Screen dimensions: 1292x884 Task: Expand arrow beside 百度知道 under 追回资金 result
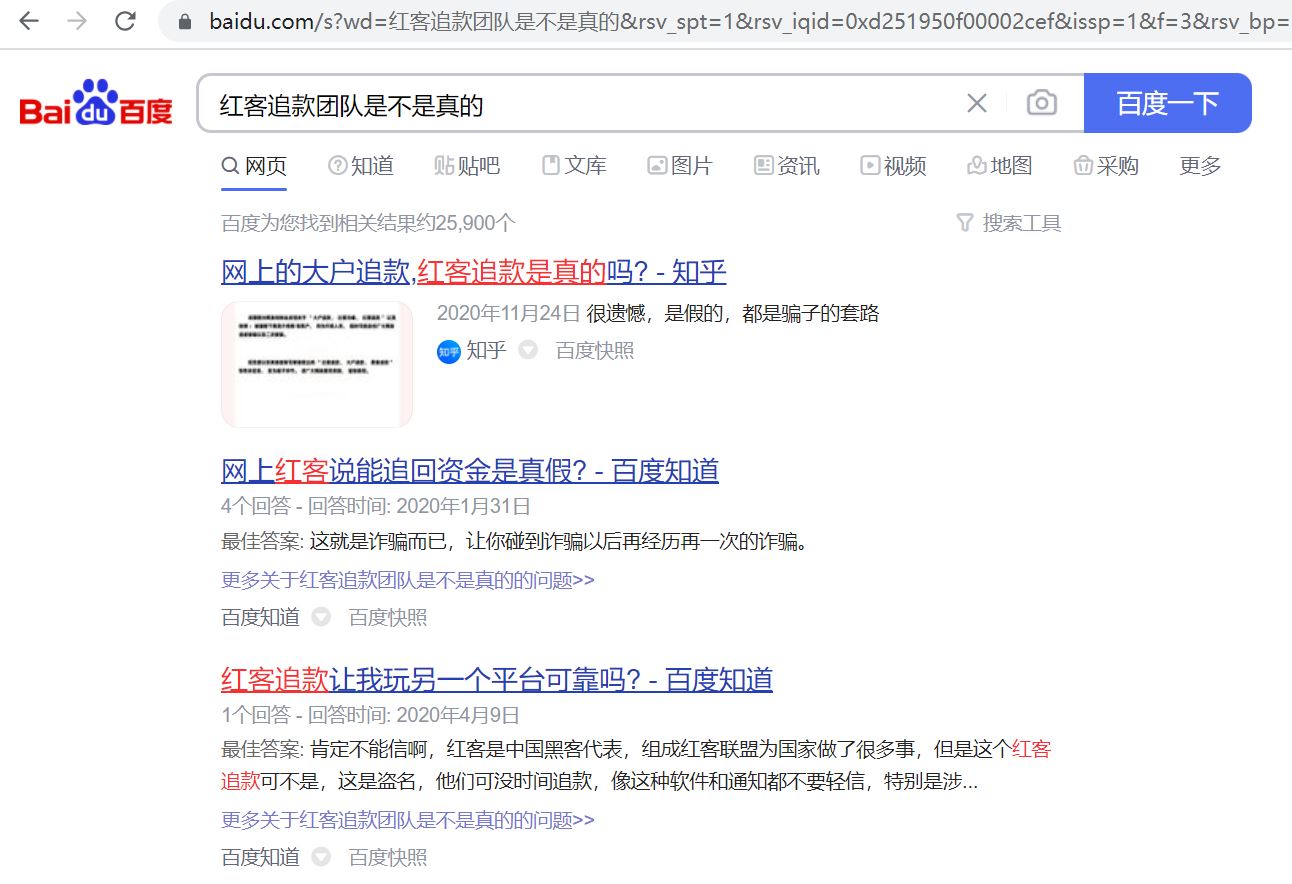point(320,618)
